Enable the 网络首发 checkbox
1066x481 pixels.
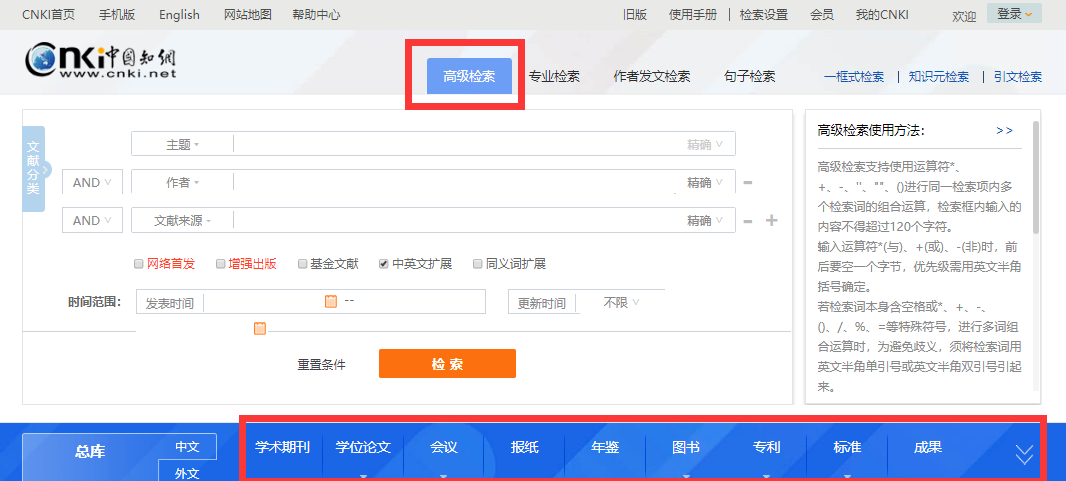(x=139, y=264)
